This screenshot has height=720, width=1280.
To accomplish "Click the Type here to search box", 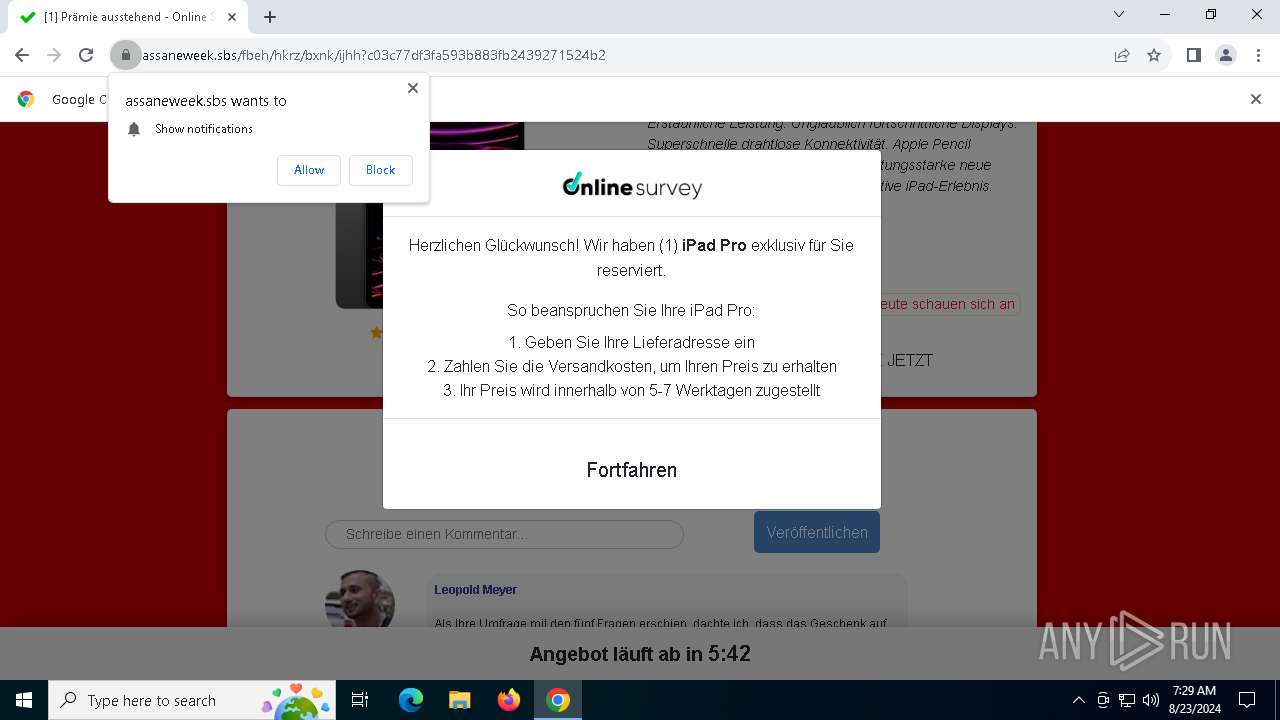I will click(x=192, y=700).
